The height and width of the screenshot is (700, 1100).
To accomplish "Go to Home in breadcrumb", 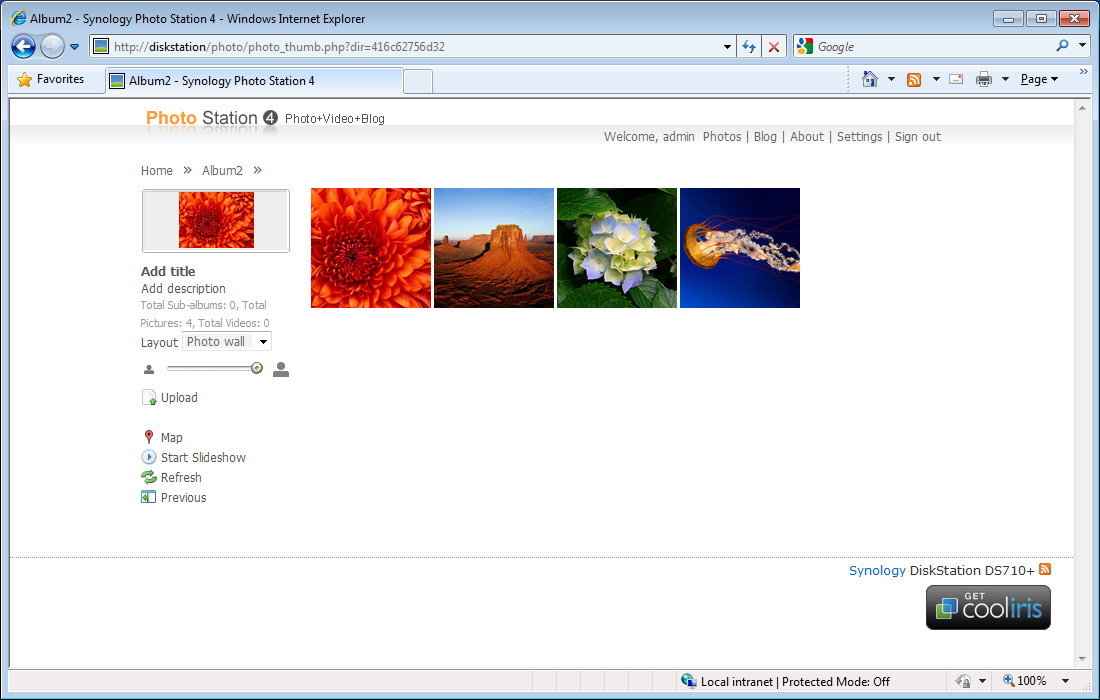I will click(156, 170).
